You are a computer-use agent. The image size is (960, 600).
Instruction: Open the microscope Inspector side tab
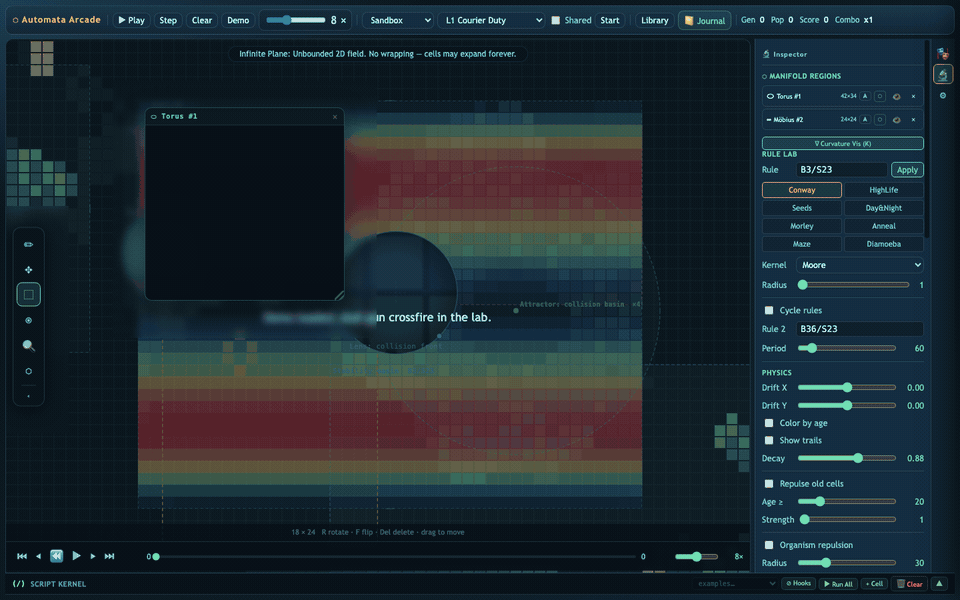tap(942, 75)
